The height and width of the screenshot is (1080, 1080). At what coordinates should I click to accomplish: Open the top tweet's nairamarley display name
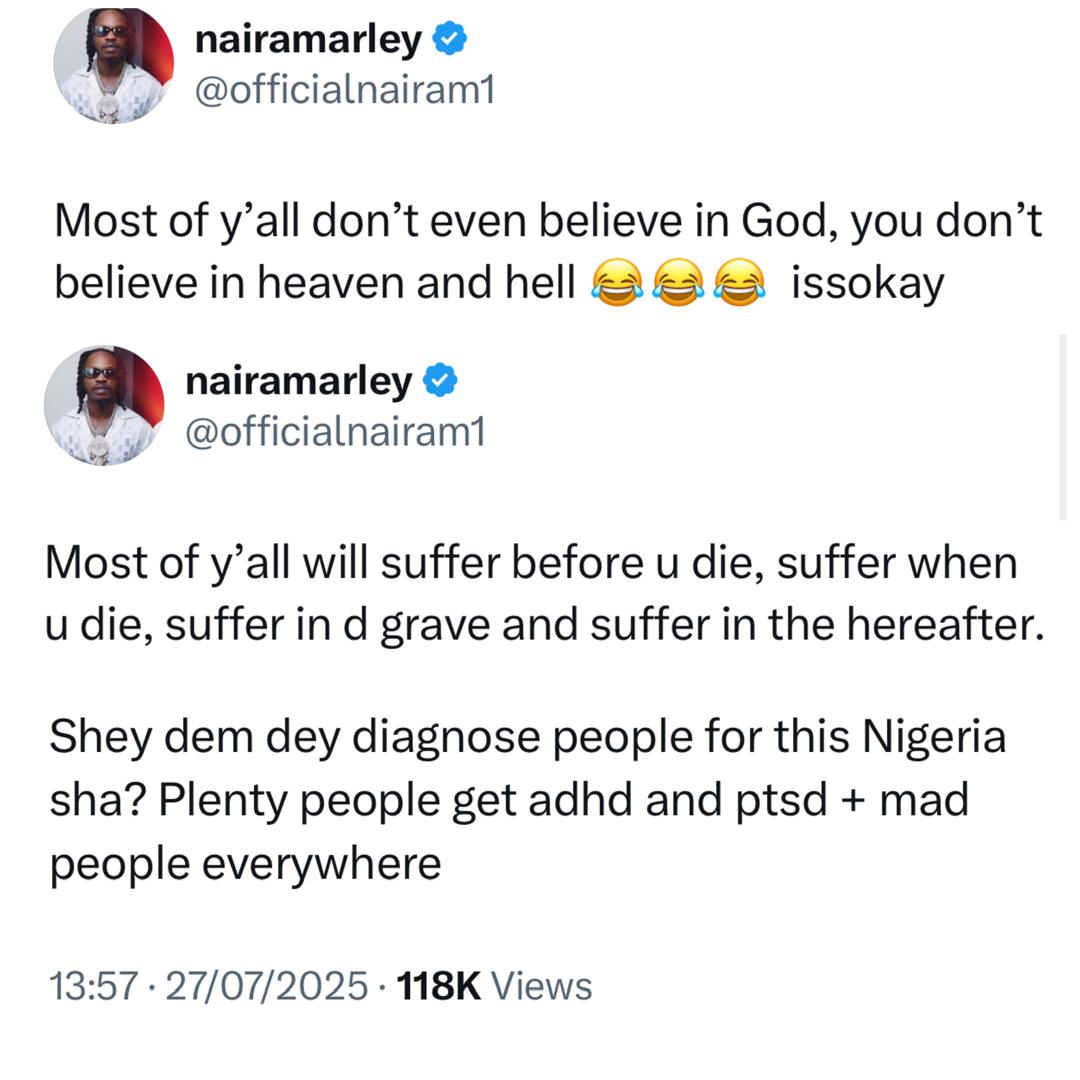coord(309,41)
